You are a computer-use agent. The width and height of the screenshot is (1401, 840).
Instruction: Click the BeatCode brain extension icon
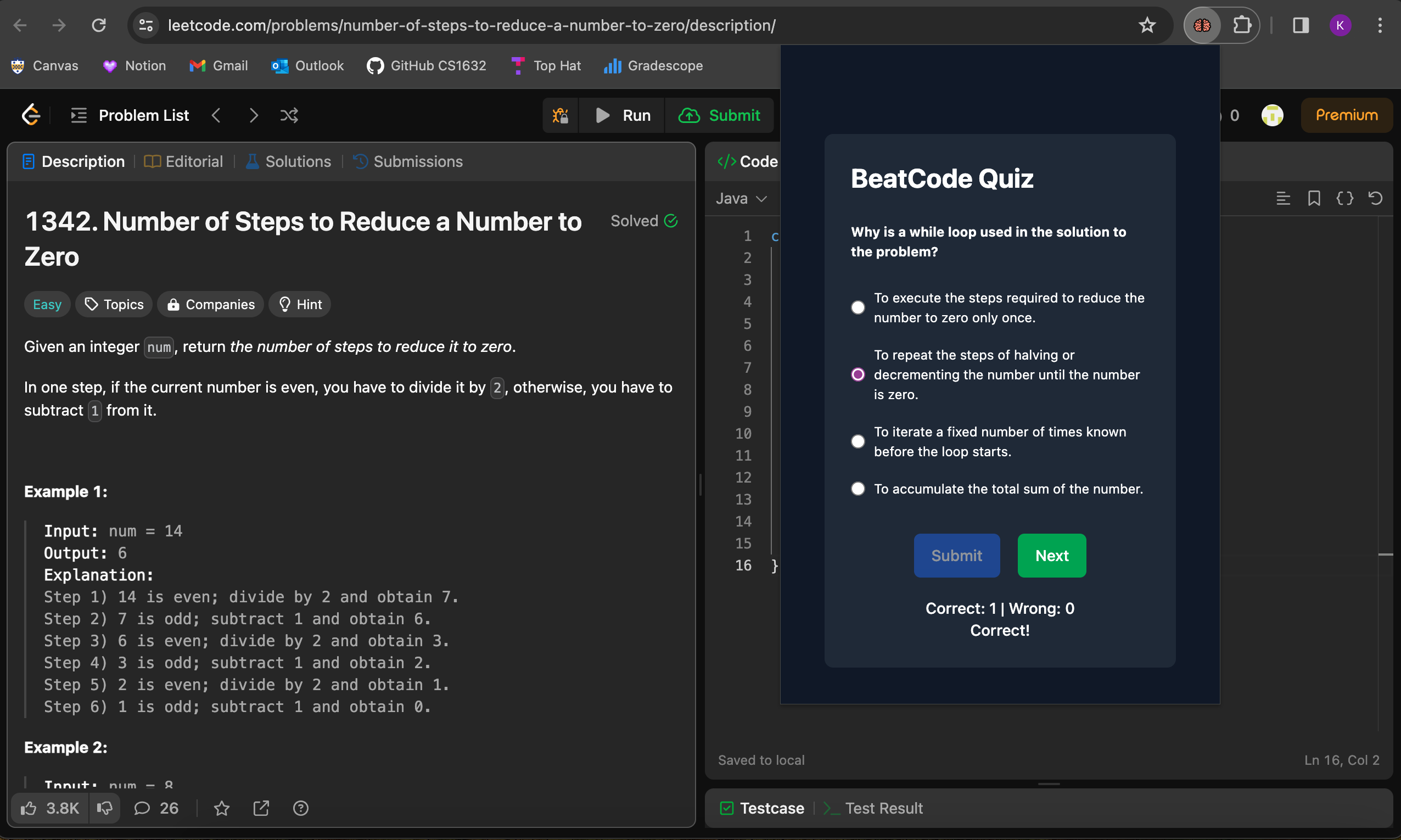(x=1202, y=25)
